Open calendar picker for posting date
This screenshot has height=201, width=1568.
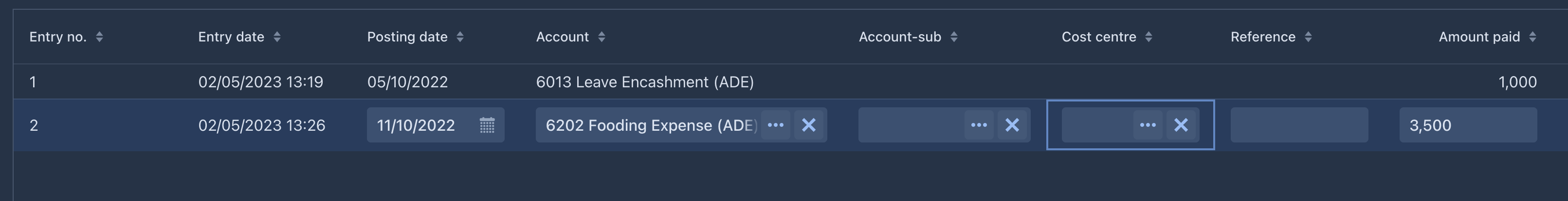(x=487, y=125)
